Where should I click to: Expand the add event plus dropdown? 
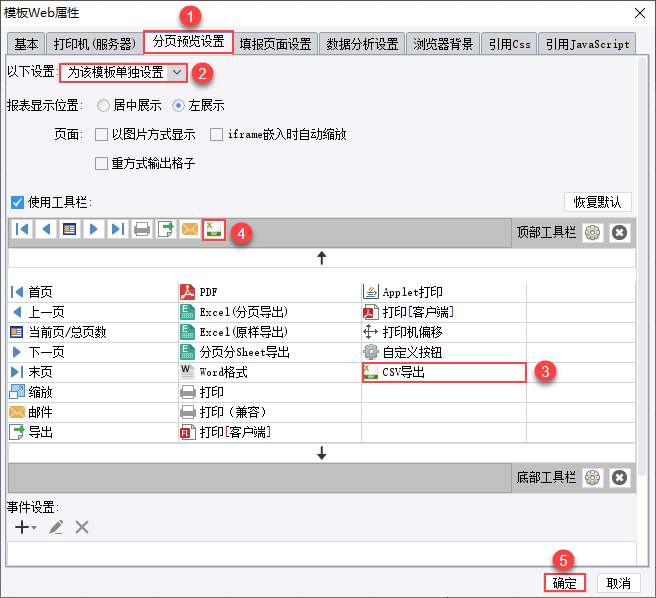[x=26, y=527]
